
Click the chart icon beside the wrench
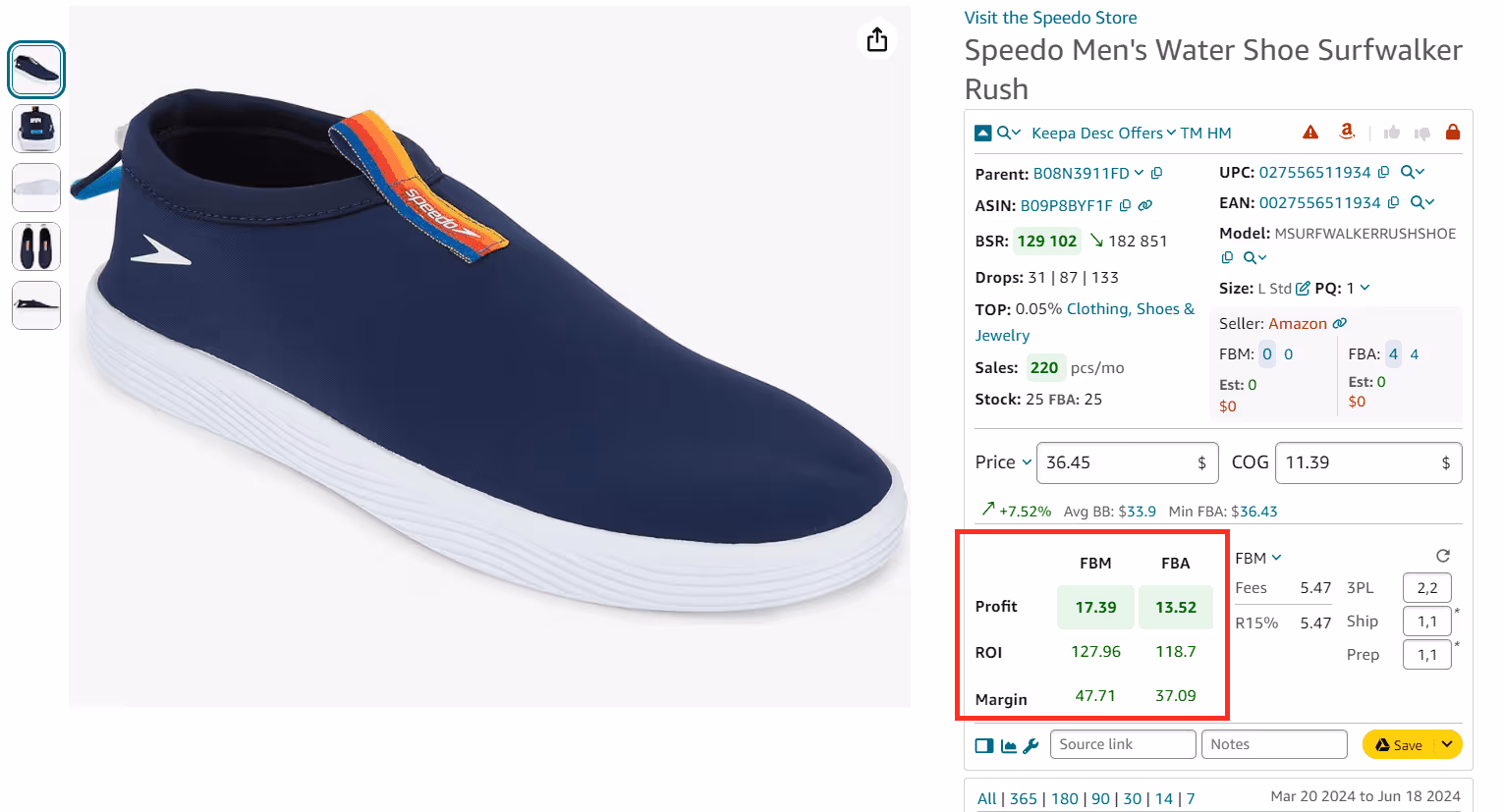tap(1009, 746)
